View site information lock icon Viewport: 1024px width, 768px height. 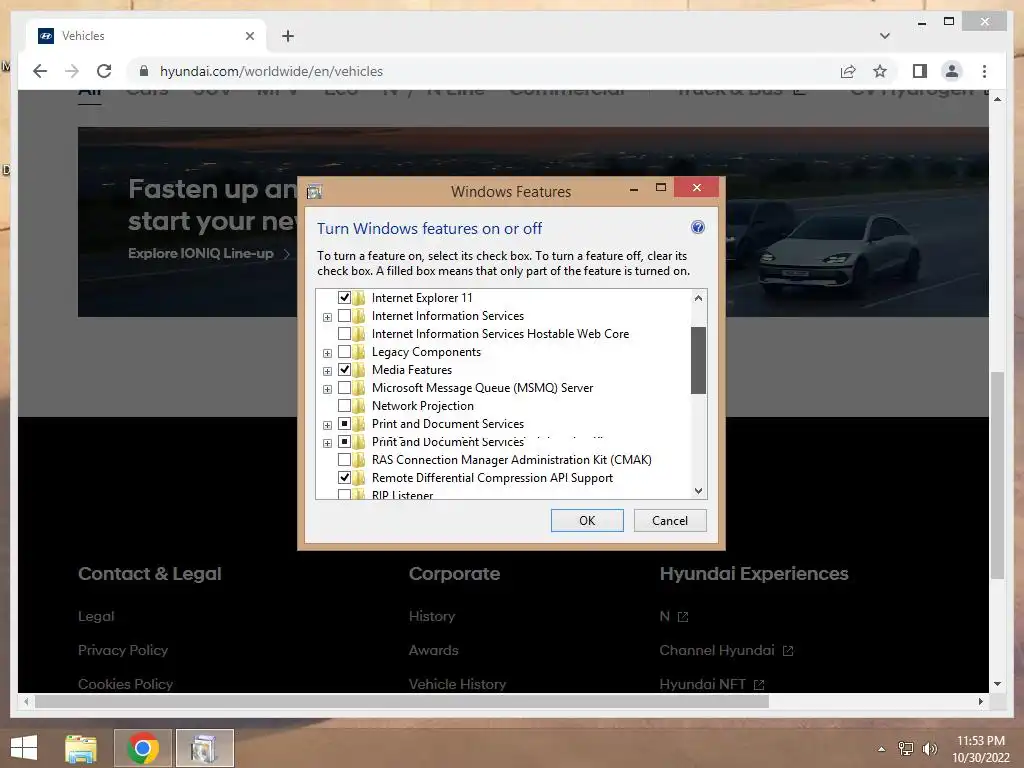pyautogui.click(x=144, y=71)
